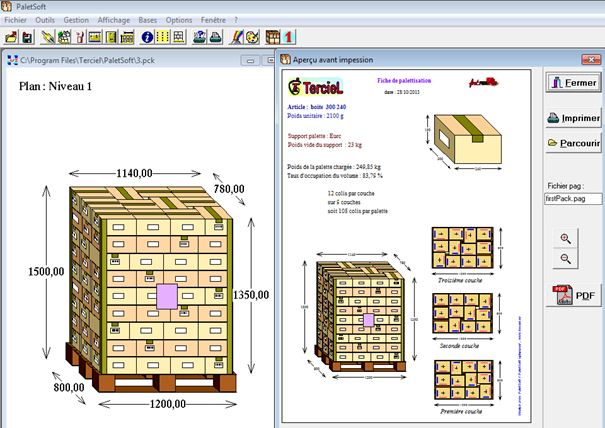Click the layout plan grid icon
The height and width of the screenshot is (428, 605).
click(x=178, y=37)
